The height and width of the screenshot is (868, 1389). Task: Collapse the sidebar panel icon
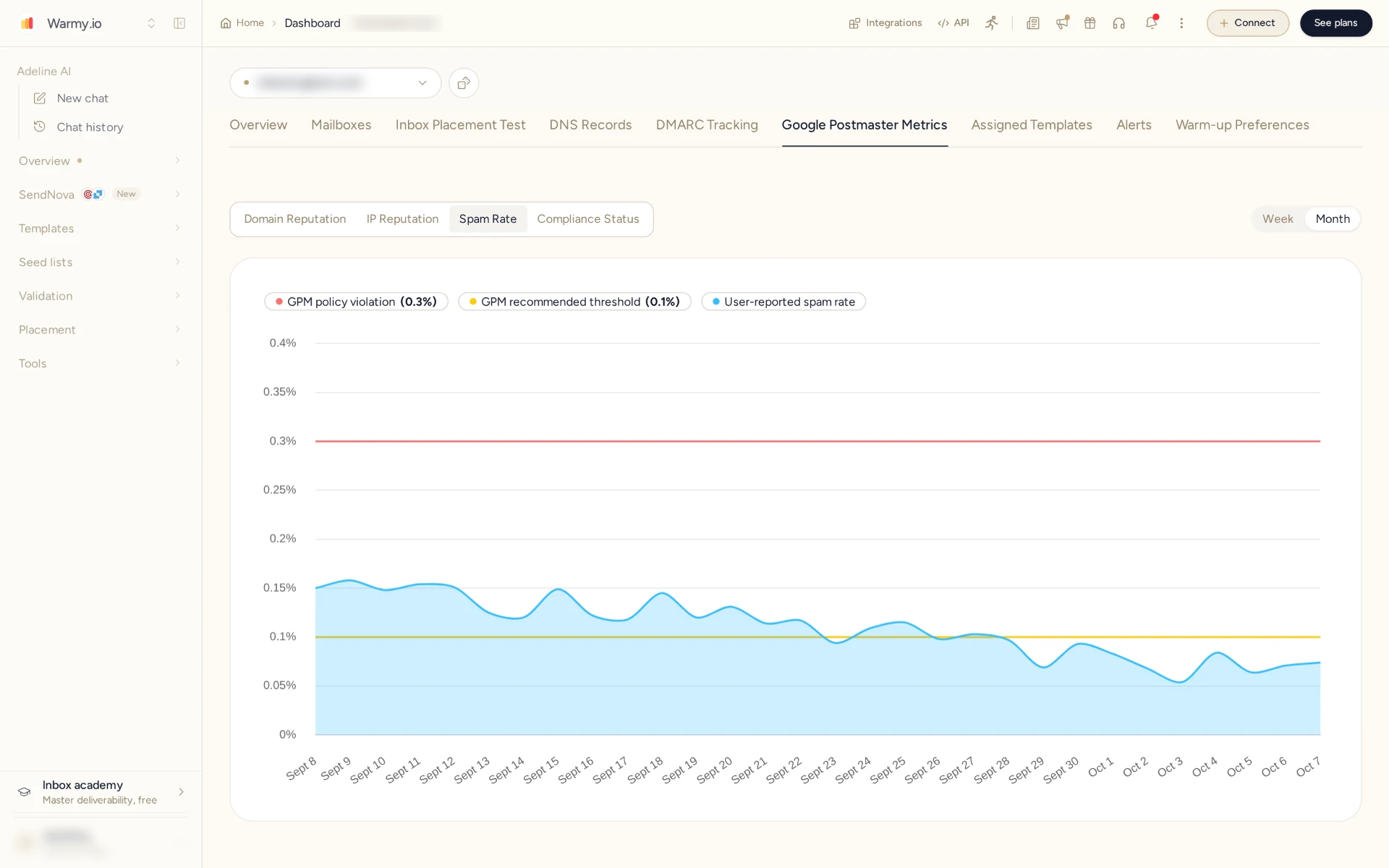pos(179,23)
